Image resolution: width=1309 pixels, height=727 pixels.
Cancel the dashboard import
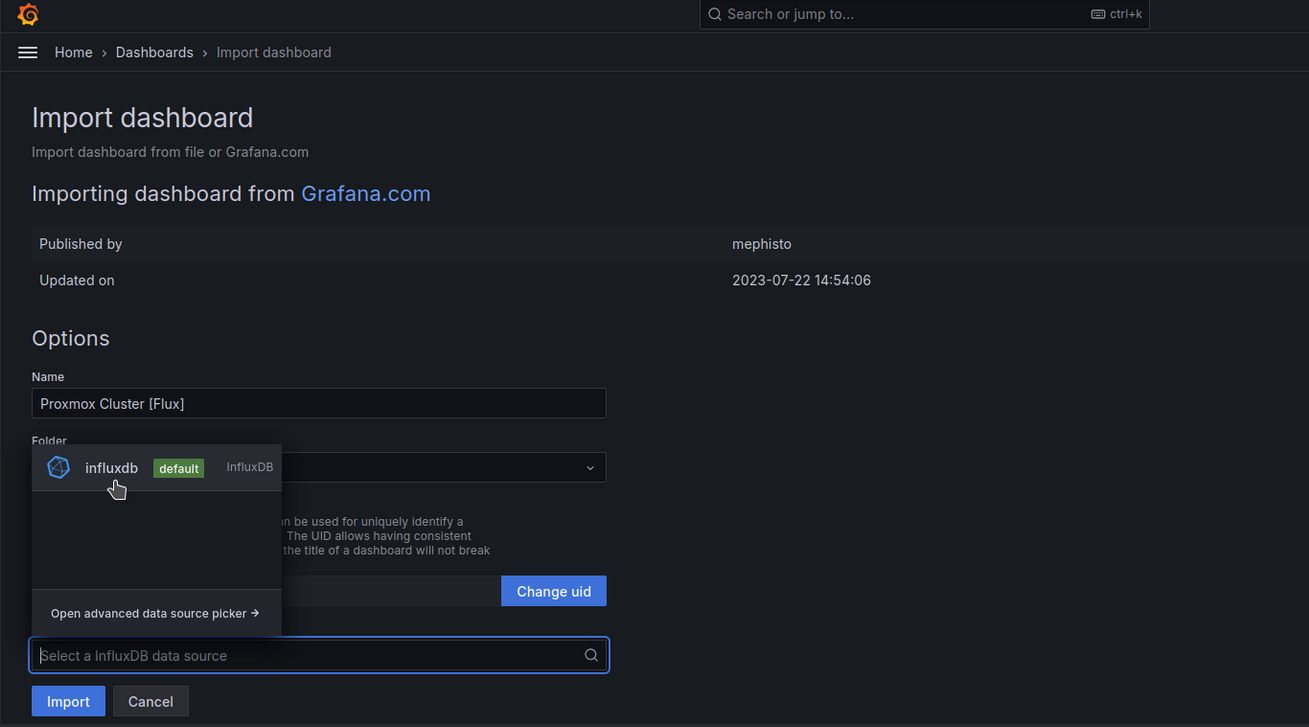(x=150, y=701)
